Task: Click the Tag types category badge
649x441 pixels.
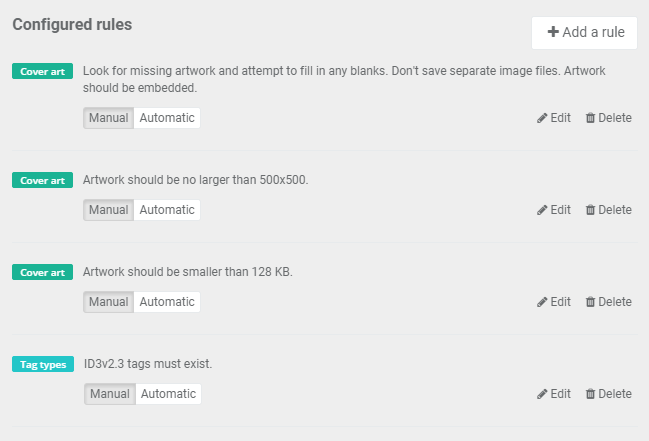Action: click(x=43, y=364)
